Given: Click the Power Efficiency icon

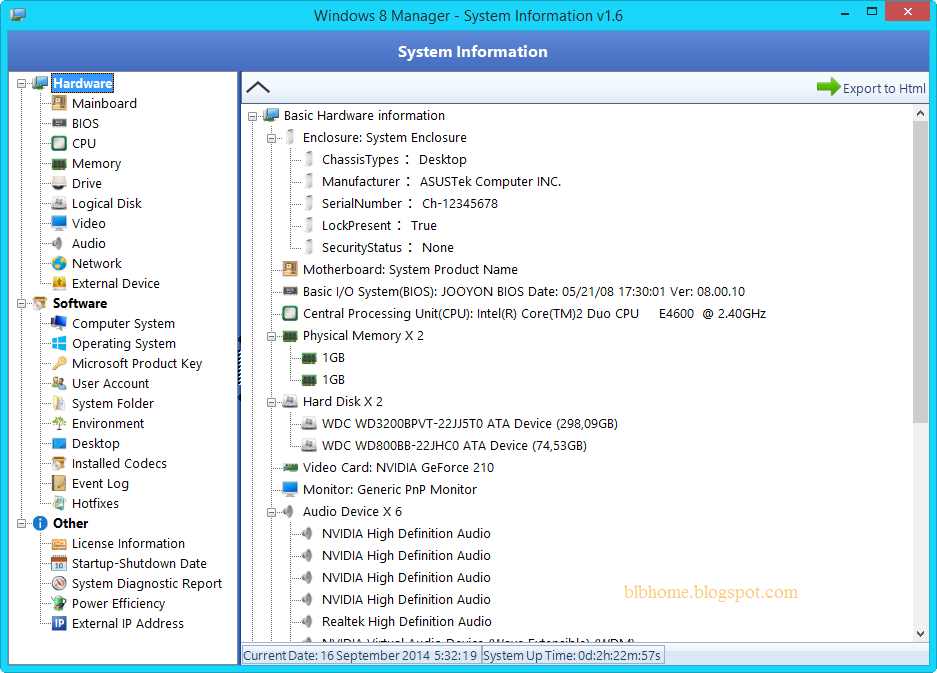Looking at the screenshot, I should (59, 603).
